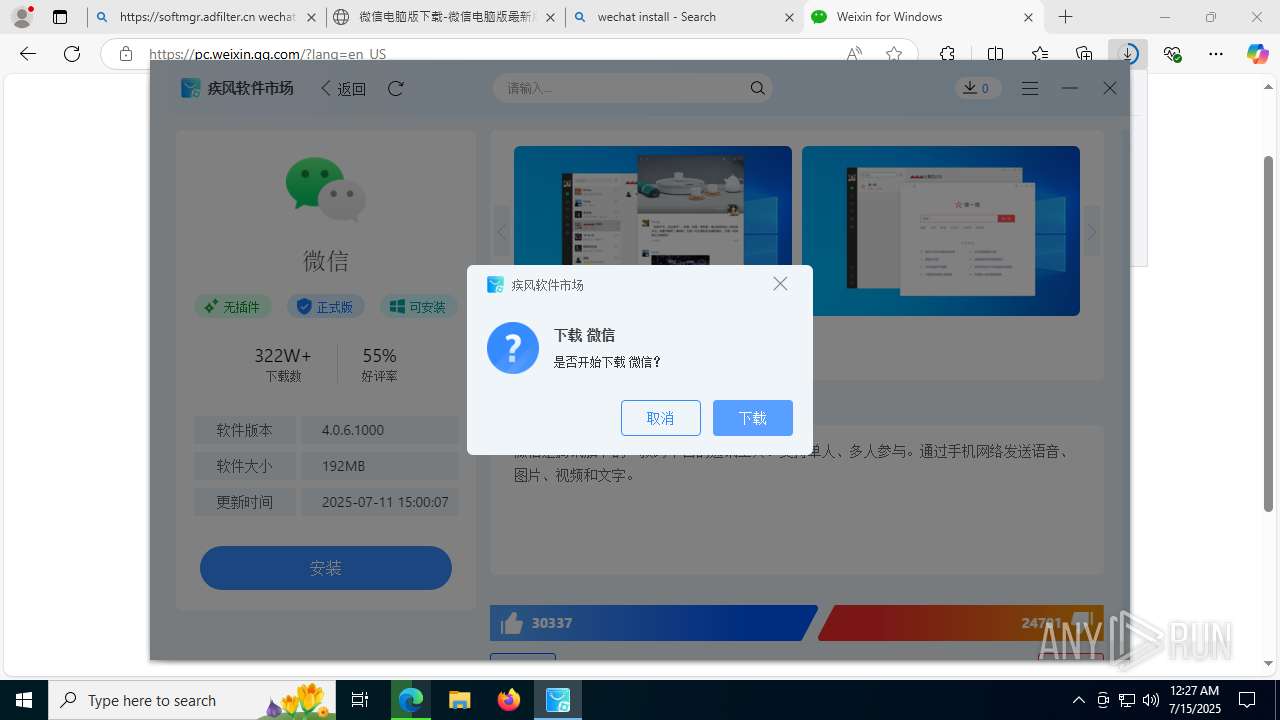Open Task View on taskbar

pyautogui.click(x=360, y=700)
